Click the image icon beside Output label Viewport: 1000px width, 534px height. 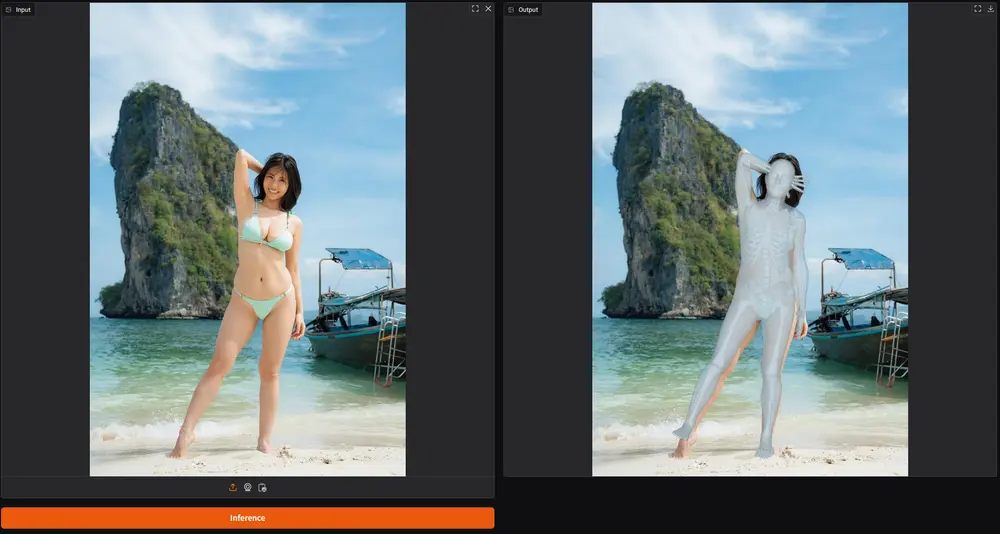pos(511,10)
